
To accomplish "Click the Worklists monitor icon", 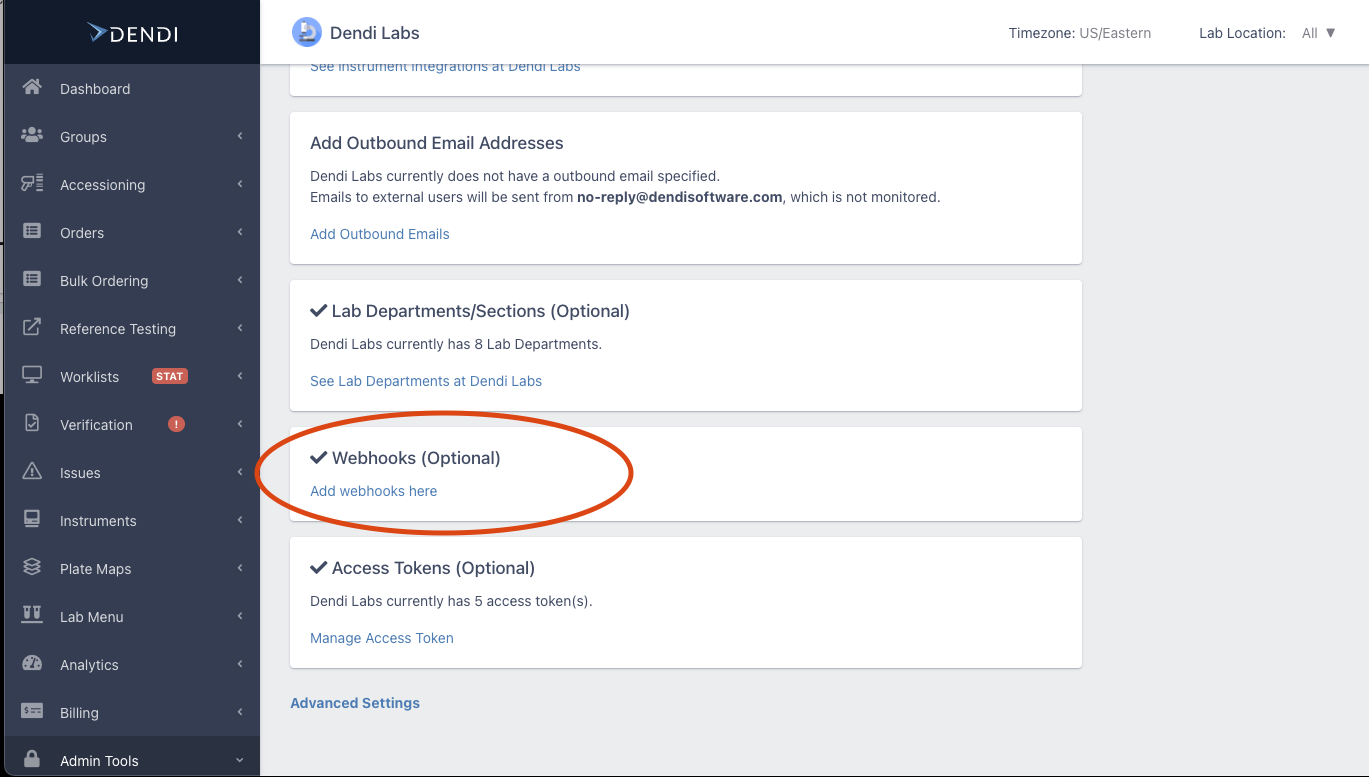I will 31,376.
